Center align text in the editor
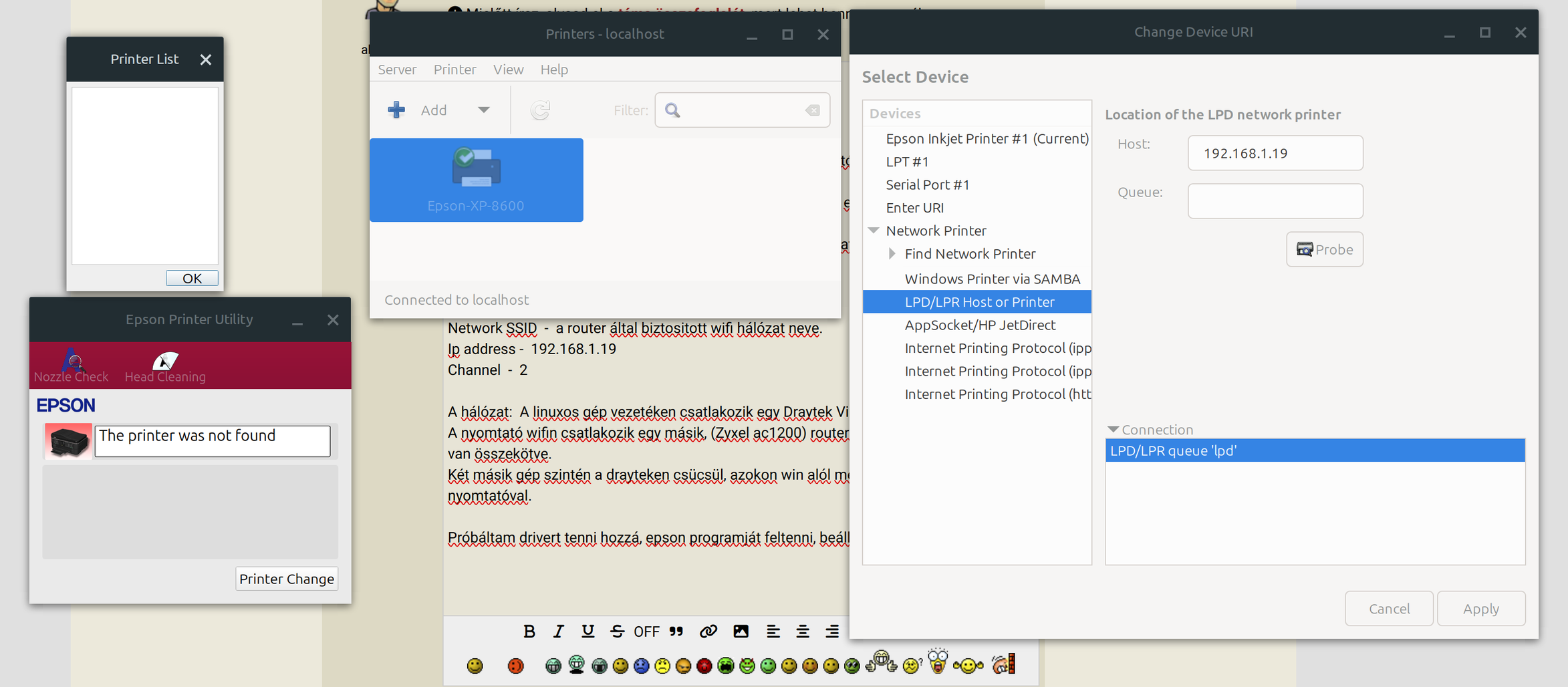Screen dimensions: 1568x687 [803, 632]
